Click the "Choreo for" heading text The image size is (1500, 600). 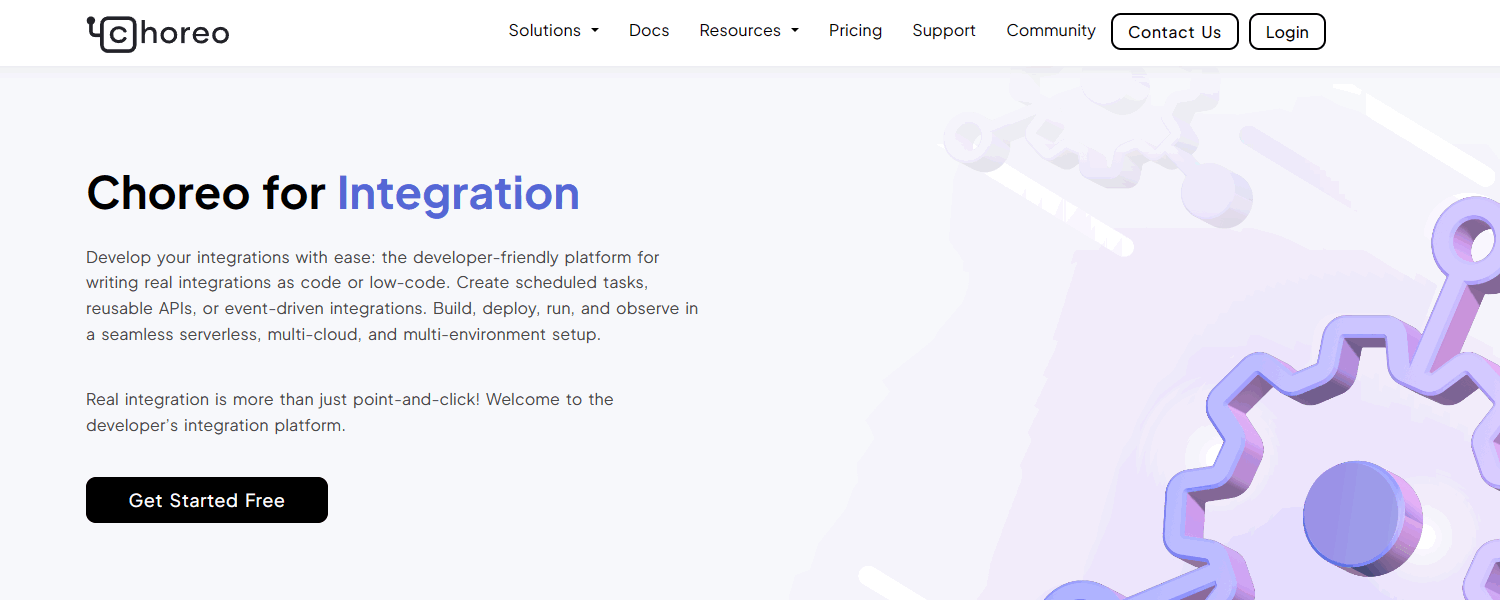point(205,193)
